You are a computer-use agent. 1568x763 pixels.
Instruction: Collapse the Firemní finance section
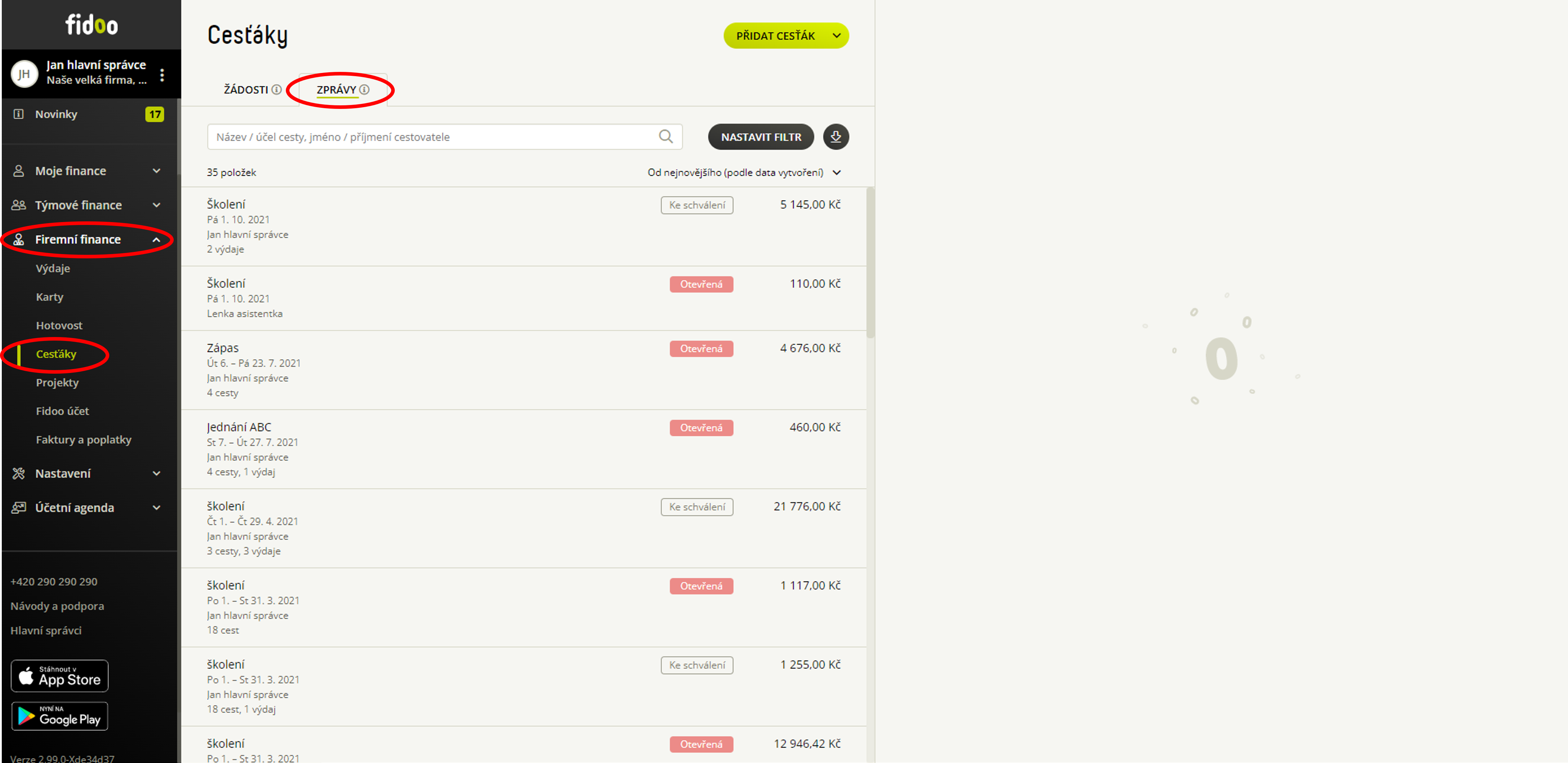pyautogui.click(x=156, y=240)
